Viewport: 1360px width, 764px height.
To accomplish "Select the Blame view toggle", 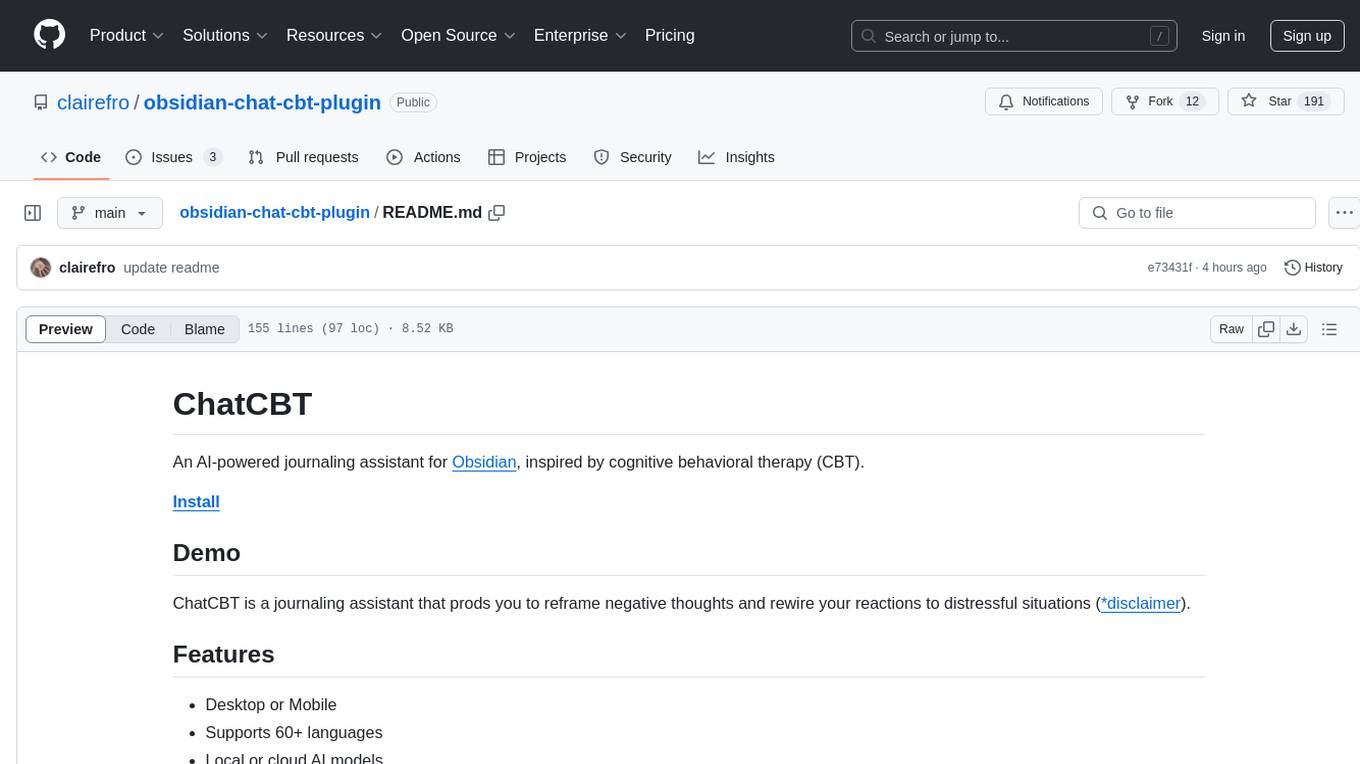I will 204,329.
